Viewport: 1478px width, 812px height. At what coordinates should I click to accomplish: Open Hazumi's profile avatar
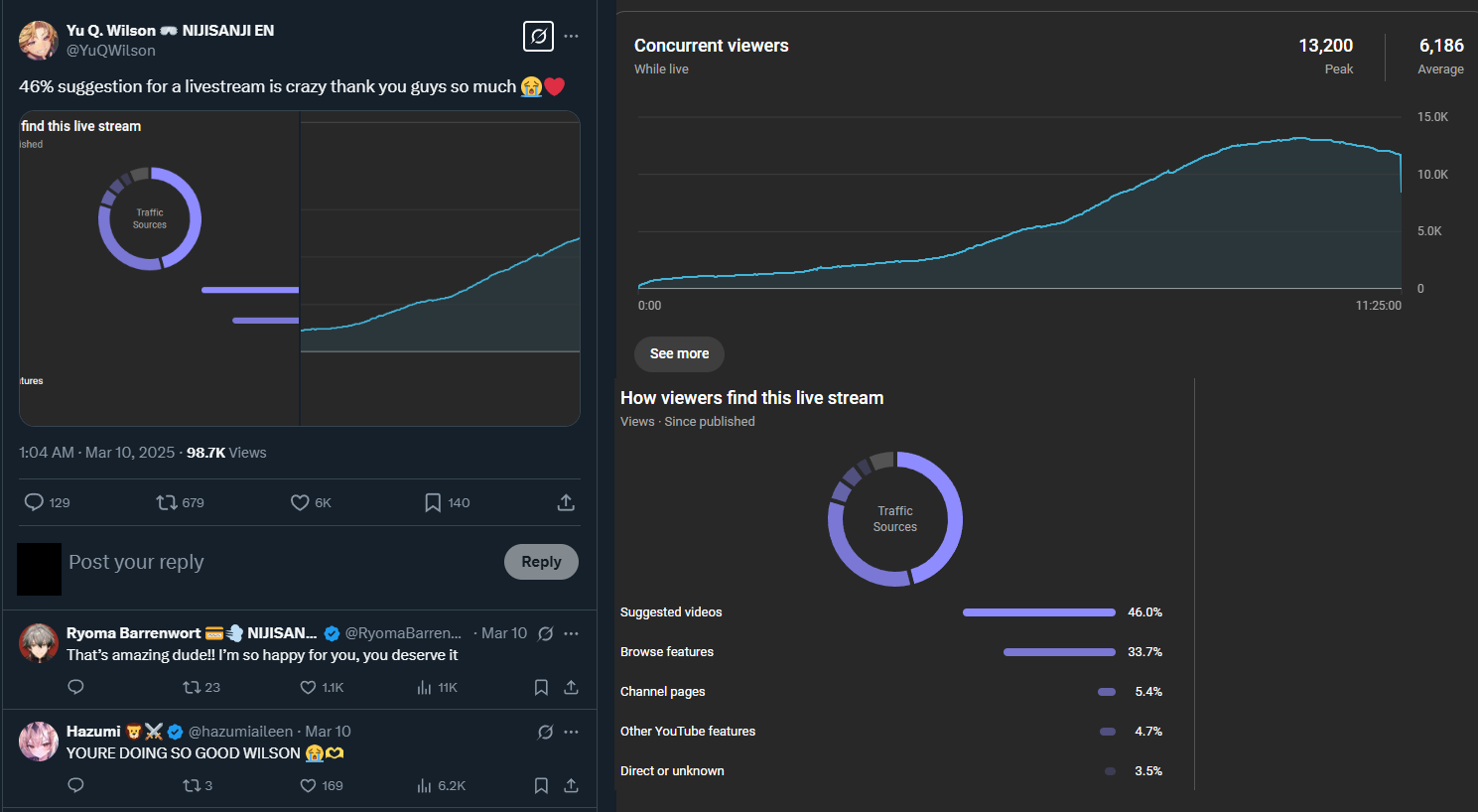pyautogui.click(x=39, y=742)
